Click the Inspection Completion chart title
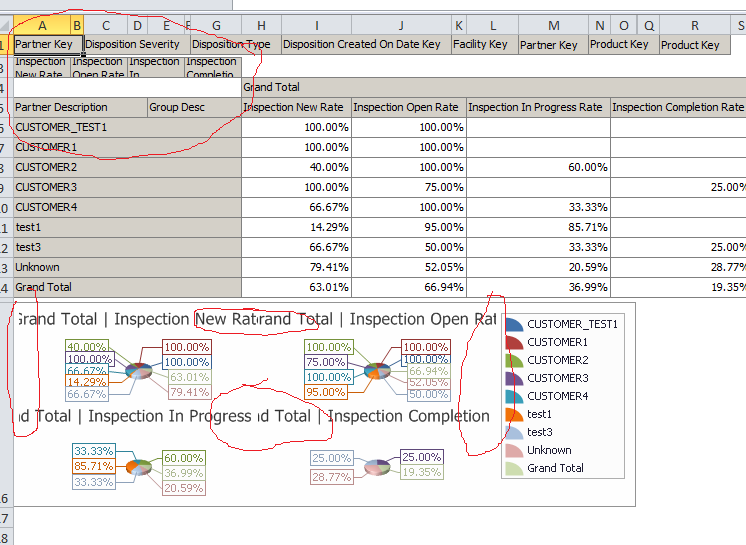The width and height of the screenshot is (746, 545). pyautogui.click(x=374, y=416)
